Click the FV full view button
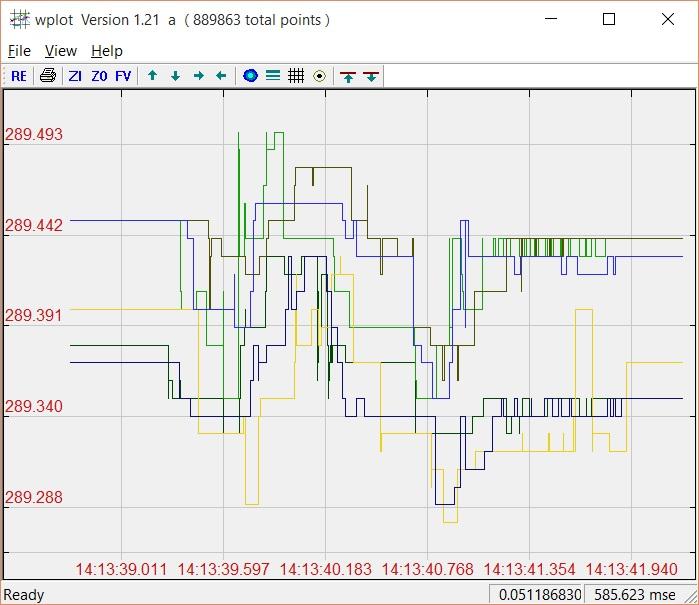699x605 pixels. pos(123,76)
